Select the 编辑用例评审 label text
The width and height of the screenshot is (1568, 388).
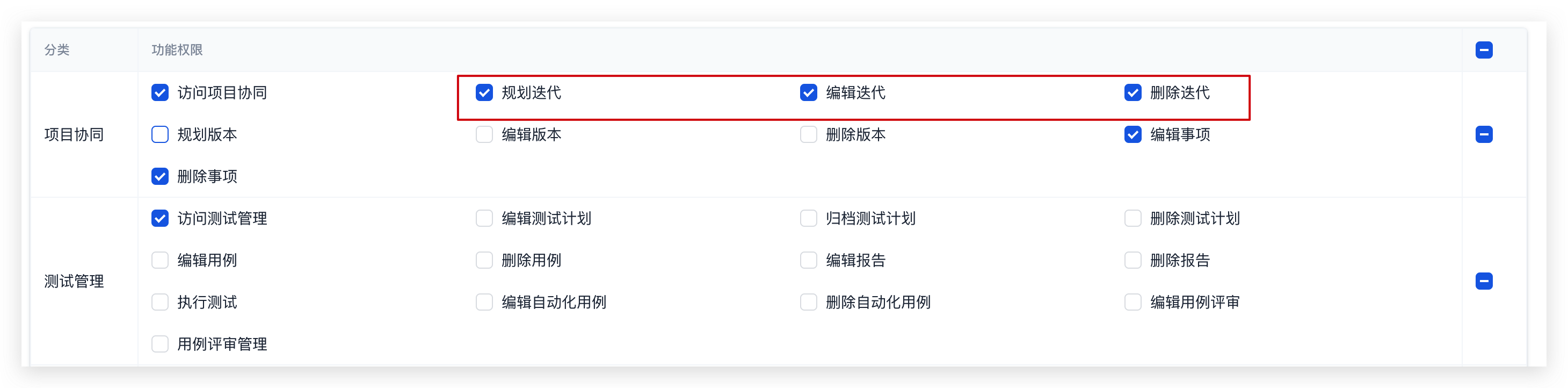1195,302
